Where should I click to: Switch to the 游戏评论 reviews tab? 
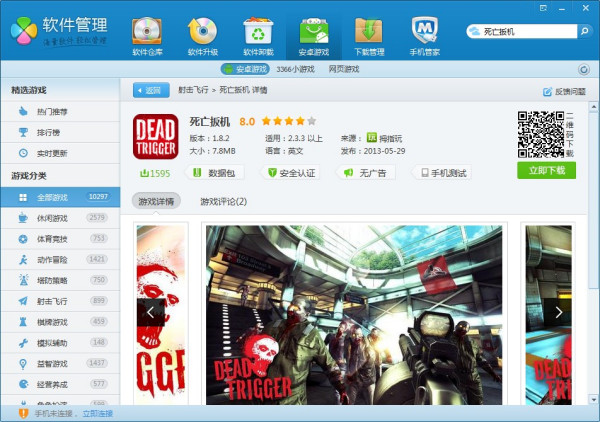tap(223, 201)
